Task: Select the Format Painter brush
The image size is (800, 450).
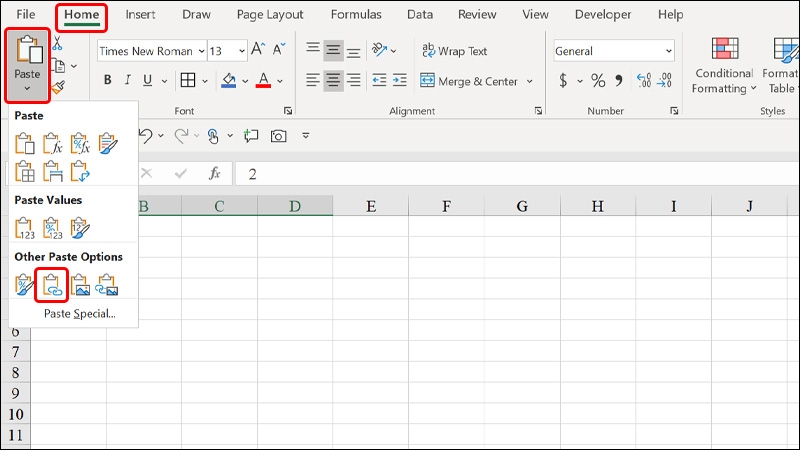Action: point(58,88)
